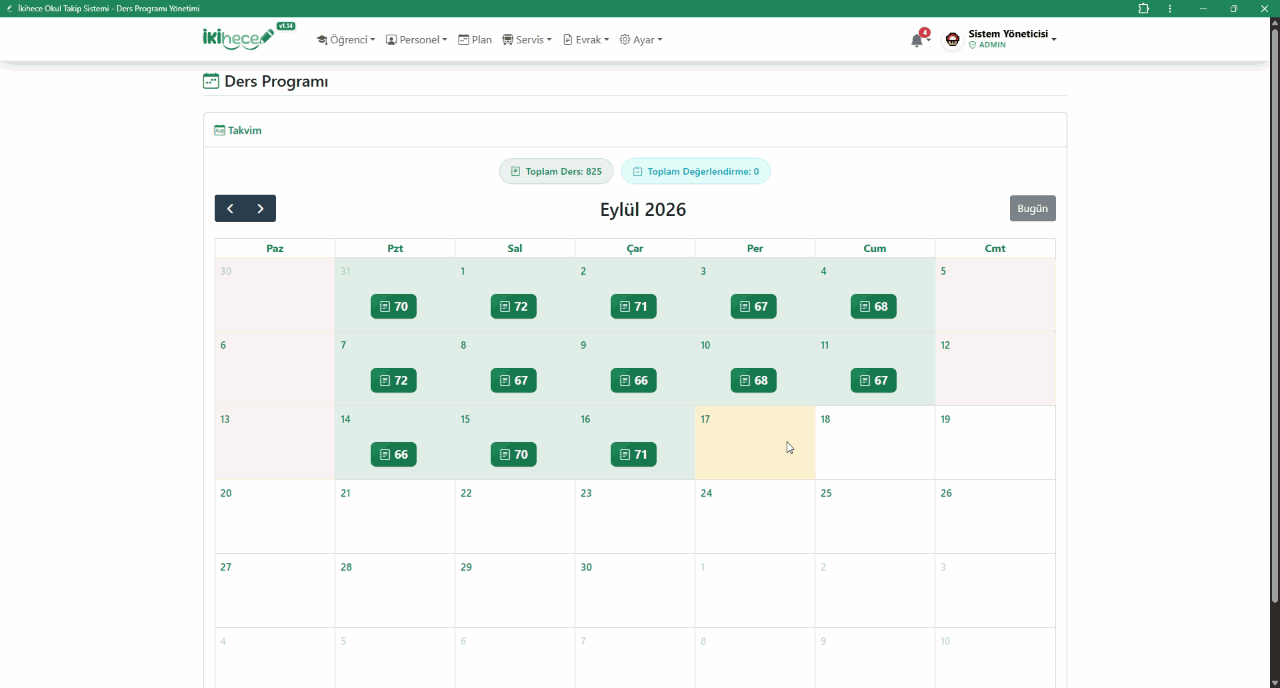
Task: Click the Toplam Ders: 825 badge
Action: pos(556,171)
